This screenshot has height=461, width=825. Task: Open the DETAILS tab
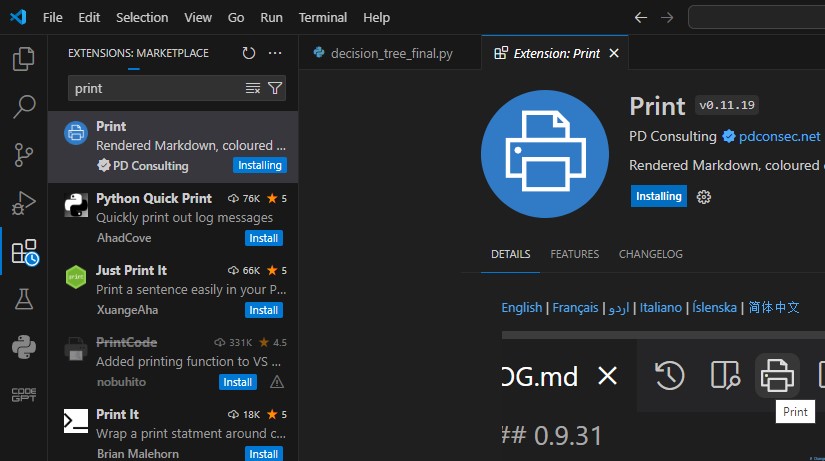[510, 254]
